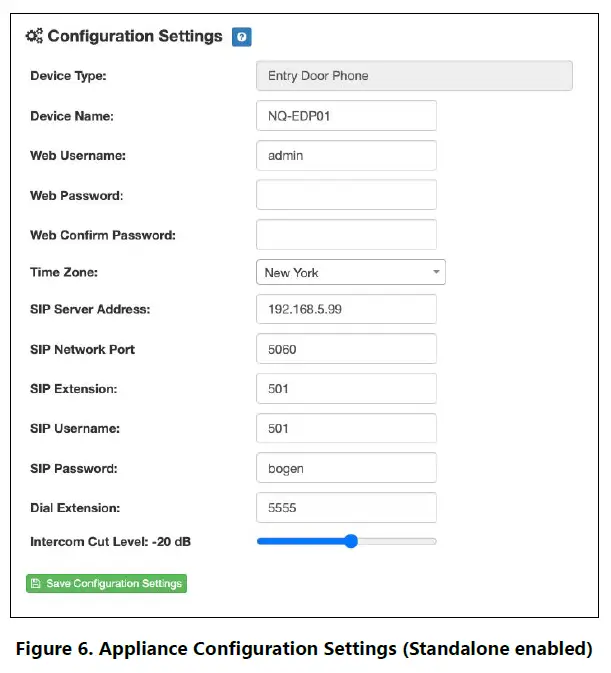The width and height of the screenshot is (611, 673).
Task: Click the gears icon beside Configuration Settings
Action: tap(34, 37)
